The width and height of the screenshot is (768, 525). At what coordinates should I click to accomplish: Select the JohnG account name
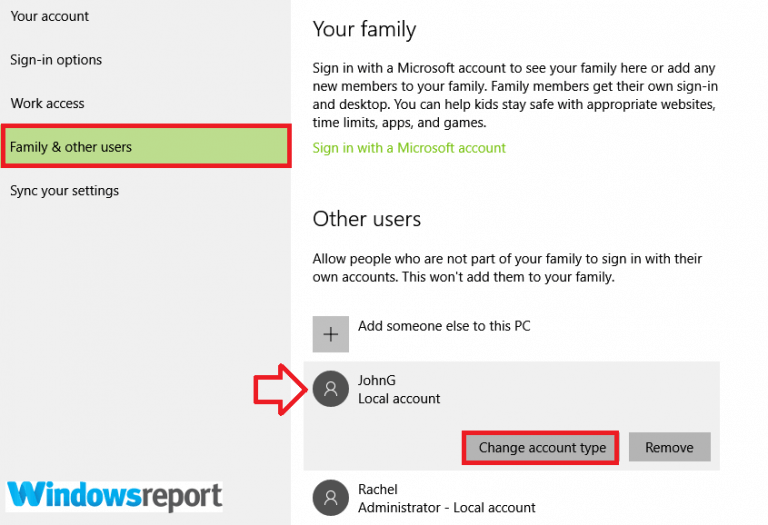377,381
